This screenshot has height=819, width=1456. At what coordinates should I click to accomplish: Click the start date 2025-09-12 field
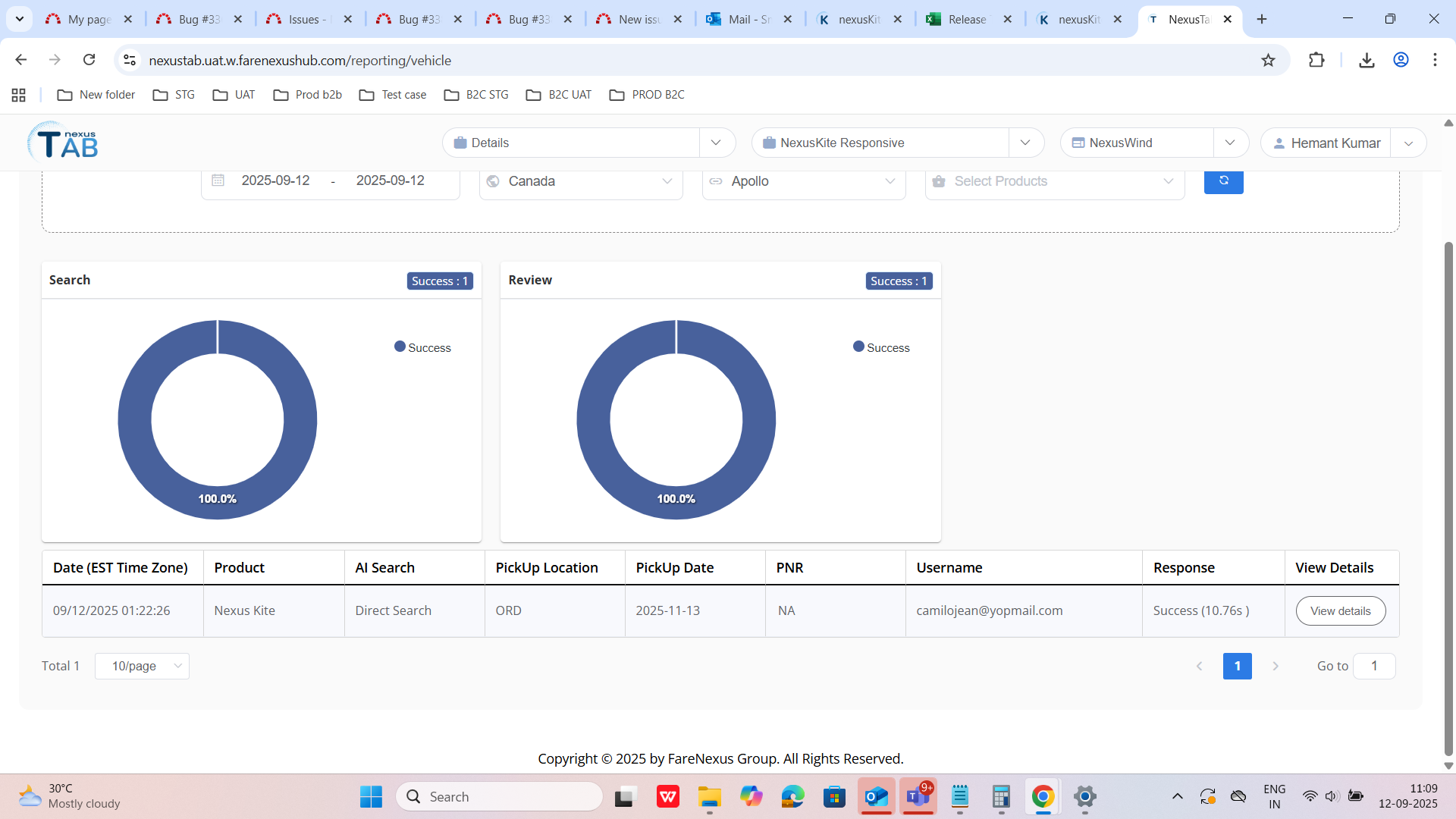pos(275,180)
